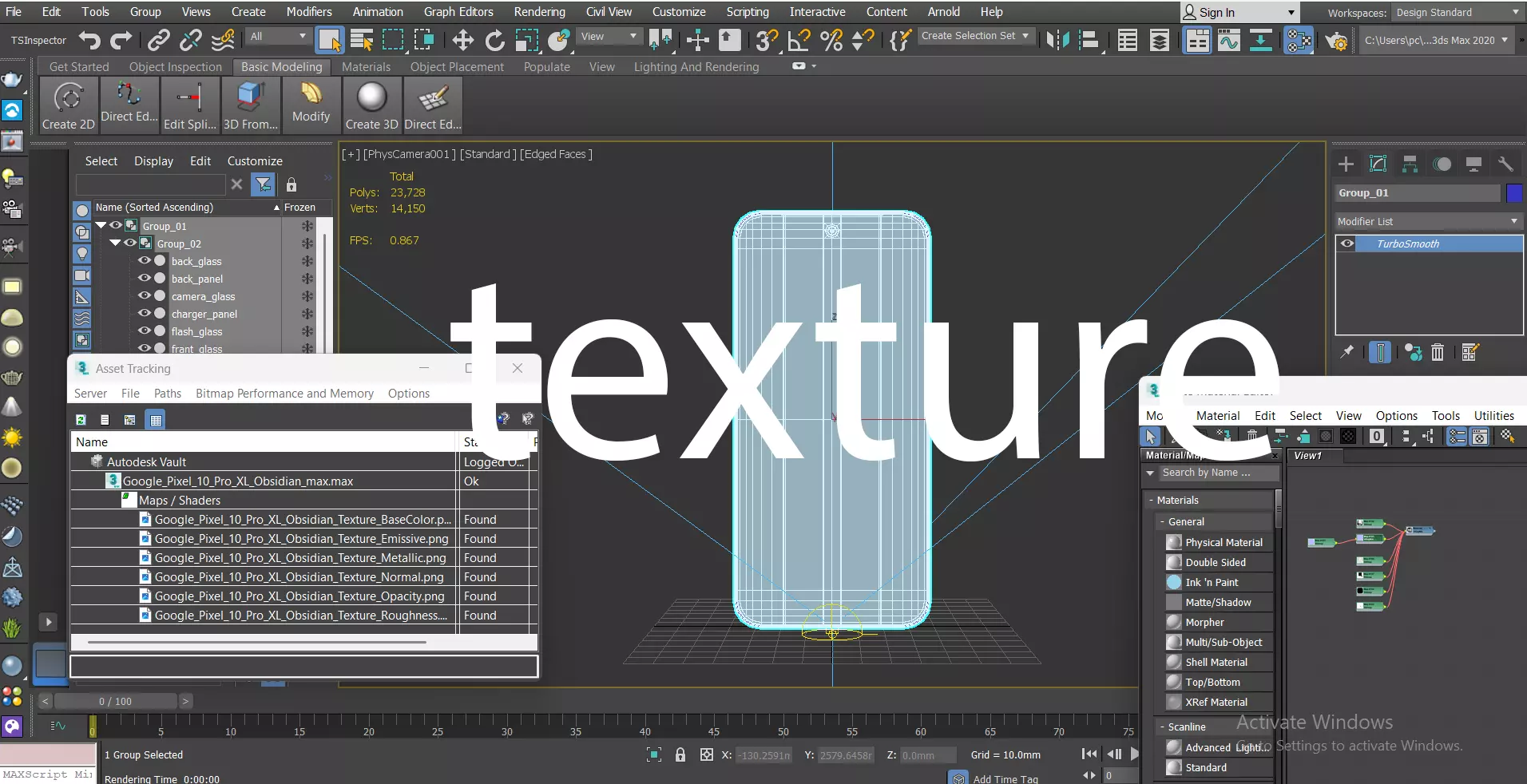Click the Undo arrow in main toolbar
The image size is (1527, 784).
pos(90,40)
